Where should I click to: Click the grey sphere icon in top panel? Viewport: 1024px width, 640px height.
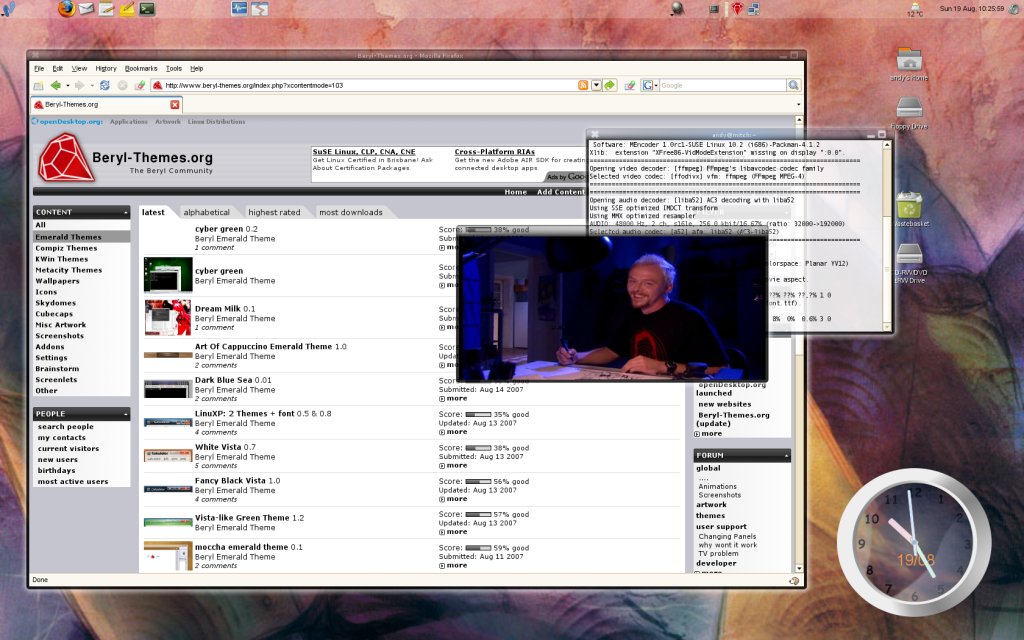click(x=677, y=8)
